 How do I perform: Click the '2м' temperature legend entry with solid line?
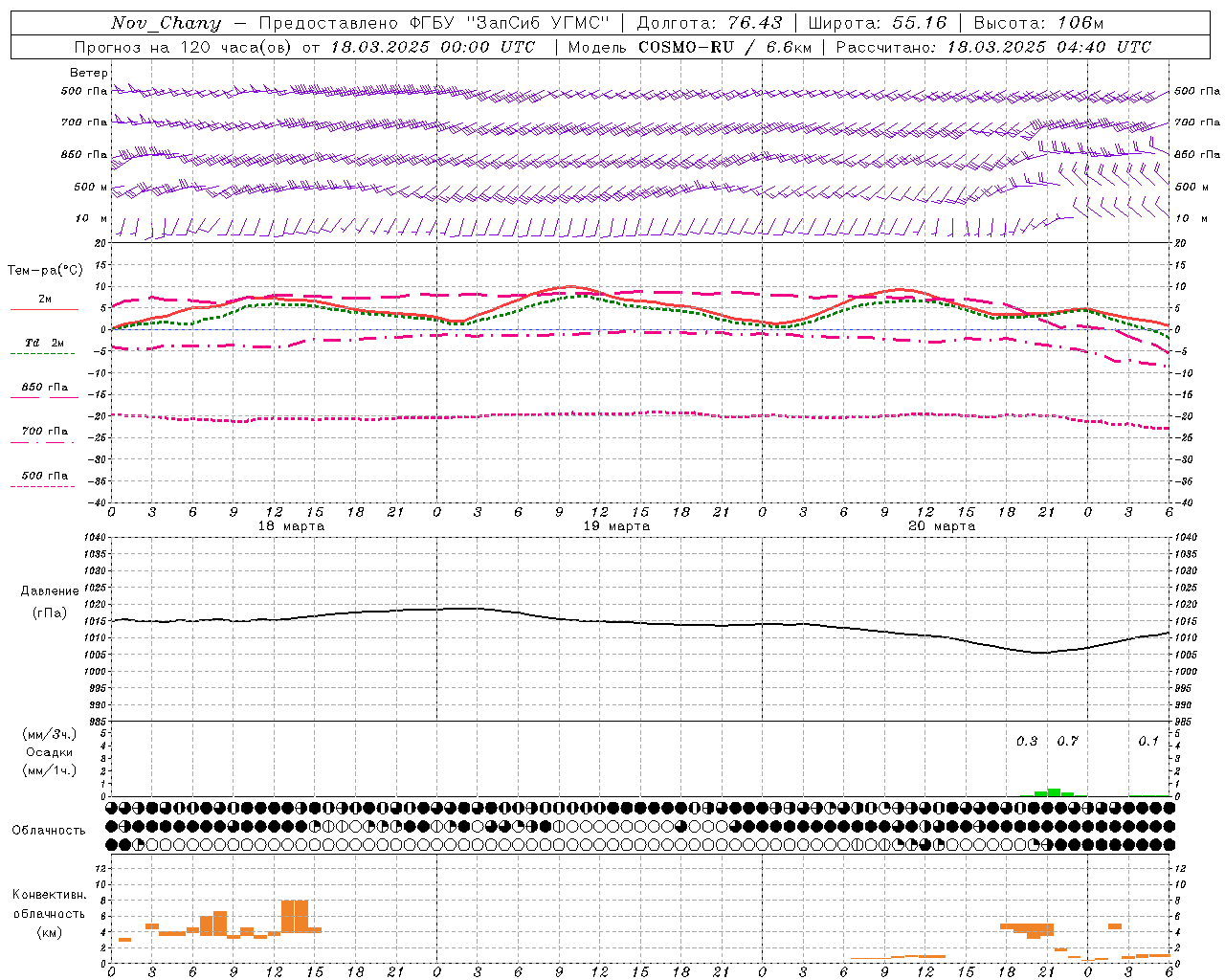pyautogui.click(x=45, y=300)
